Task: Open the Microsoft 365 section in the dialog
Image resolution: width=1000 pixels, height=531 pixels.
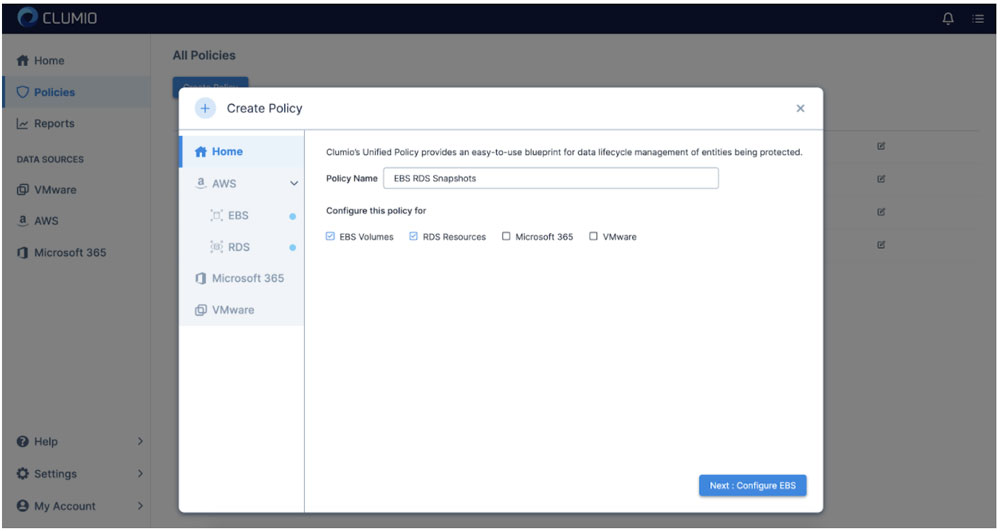Action: click(x=242, y=278)
